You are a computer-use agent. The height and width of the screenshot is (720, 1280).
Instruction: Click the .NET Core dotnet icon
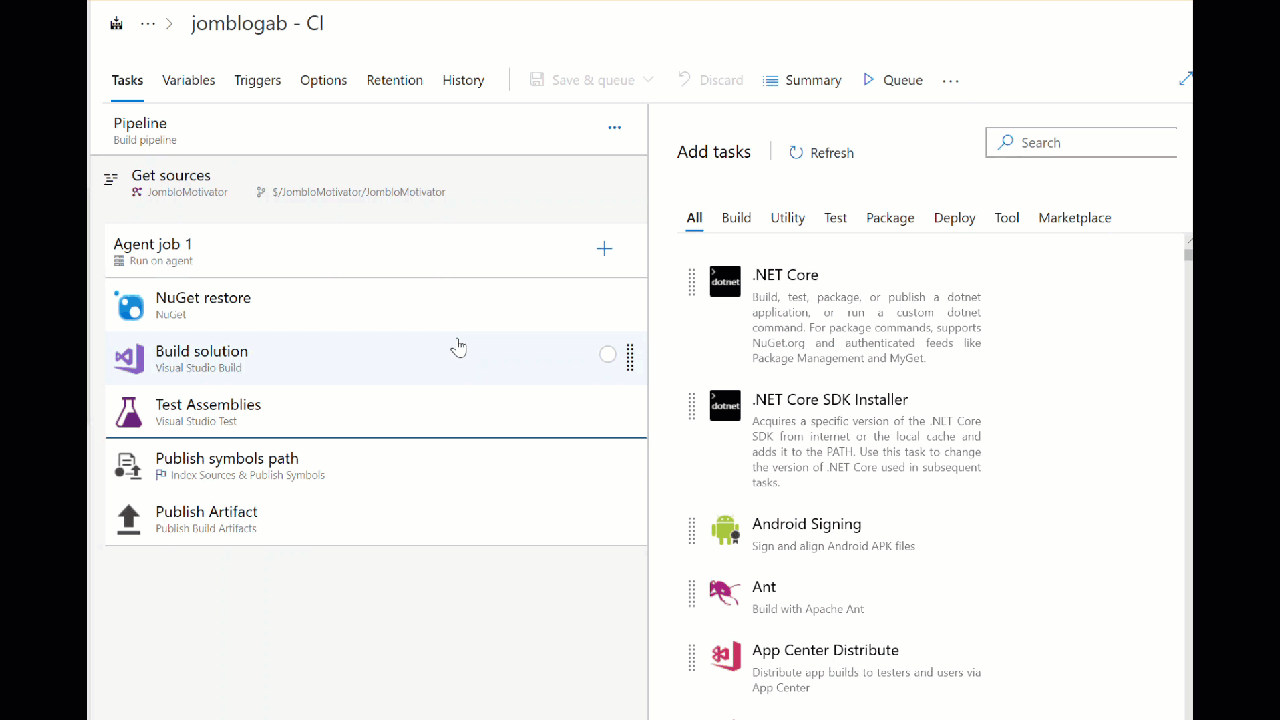pyautogui.click(x=725, y=281)
